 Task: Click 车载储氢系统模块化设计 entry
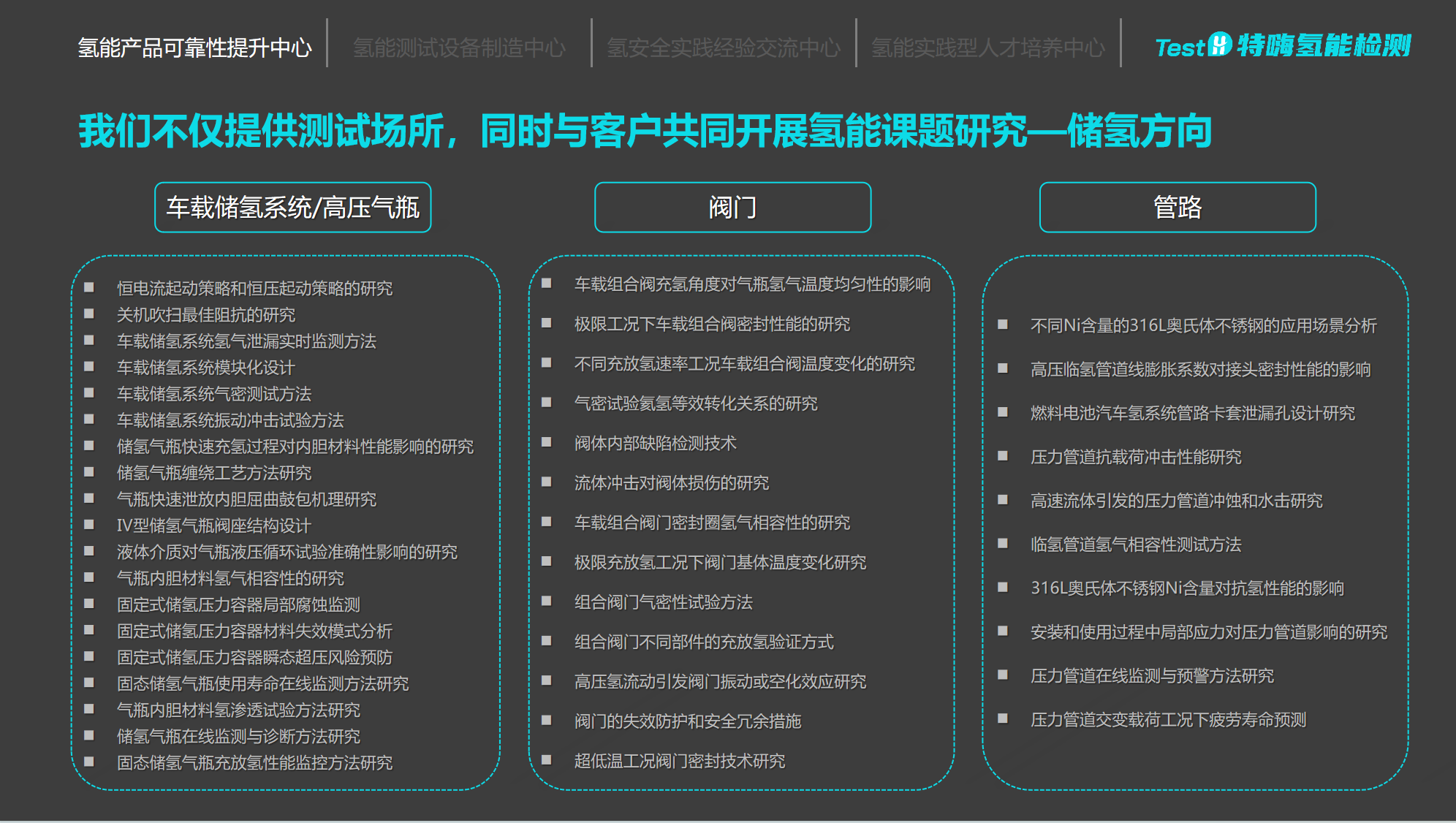[206, 368]
